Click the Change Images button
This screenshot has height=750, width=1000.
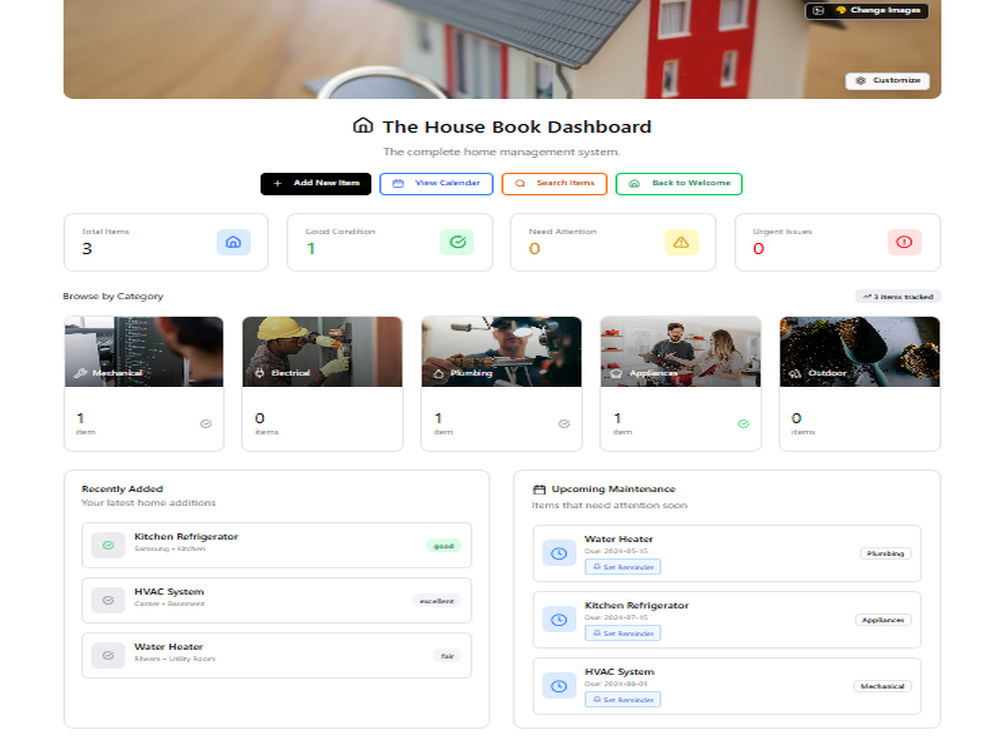[867, 10]
